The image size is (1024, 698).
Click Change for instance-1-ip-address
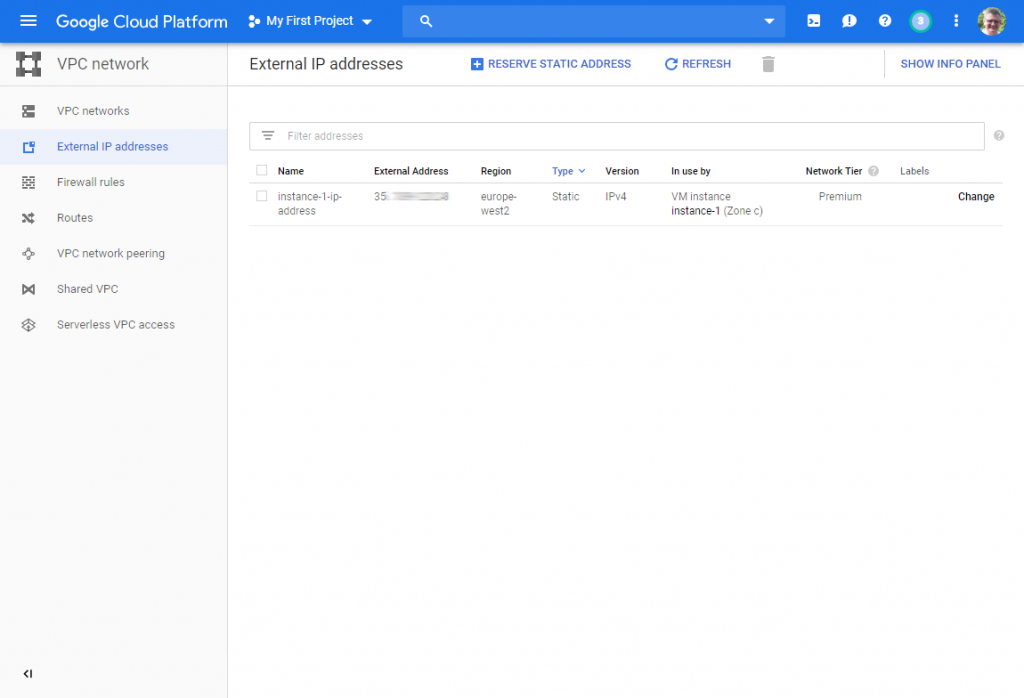(976, 197)
